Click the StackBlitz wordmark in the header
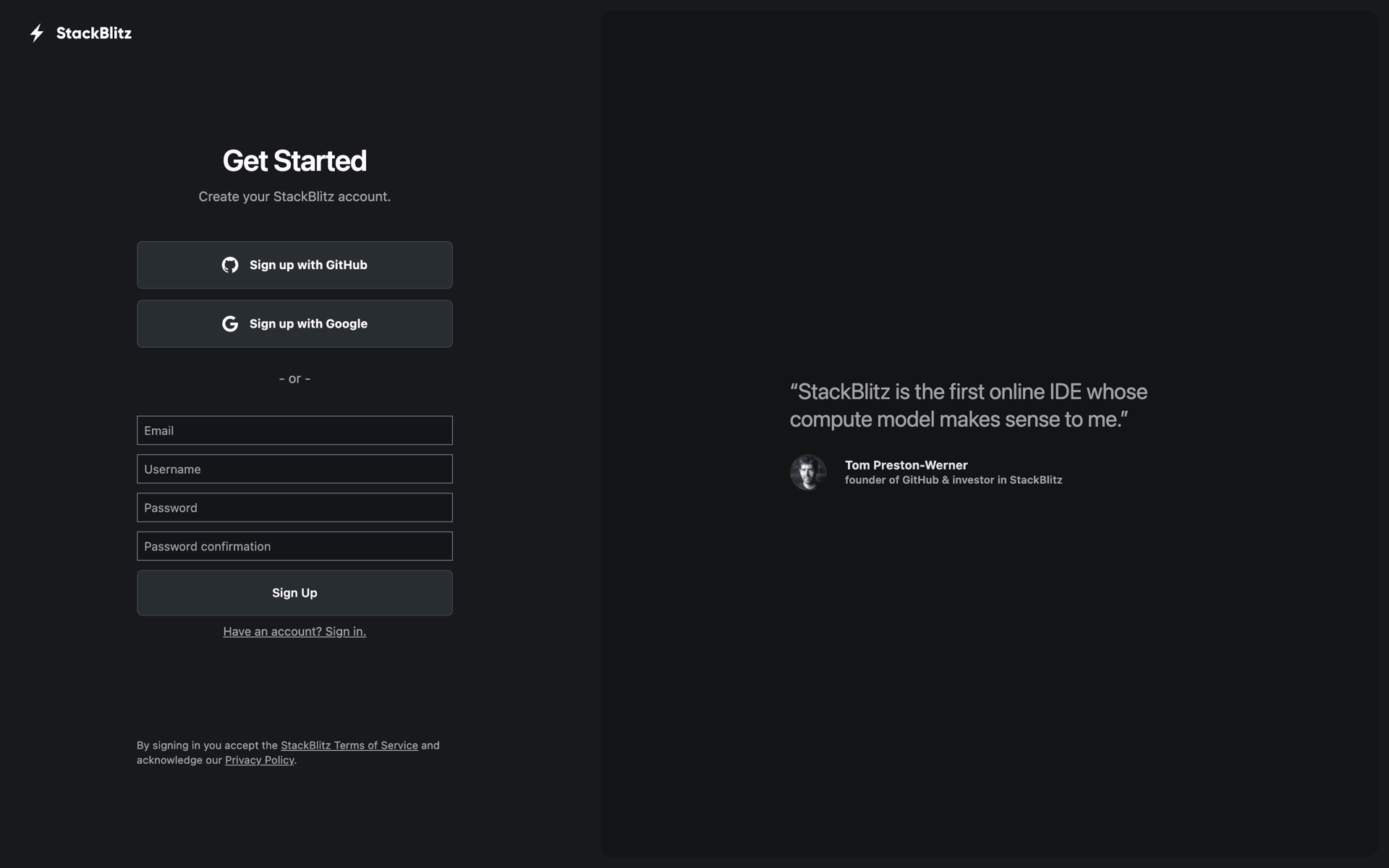Image resolution: width=1389 pixels, height=868 pixels. 94,33
